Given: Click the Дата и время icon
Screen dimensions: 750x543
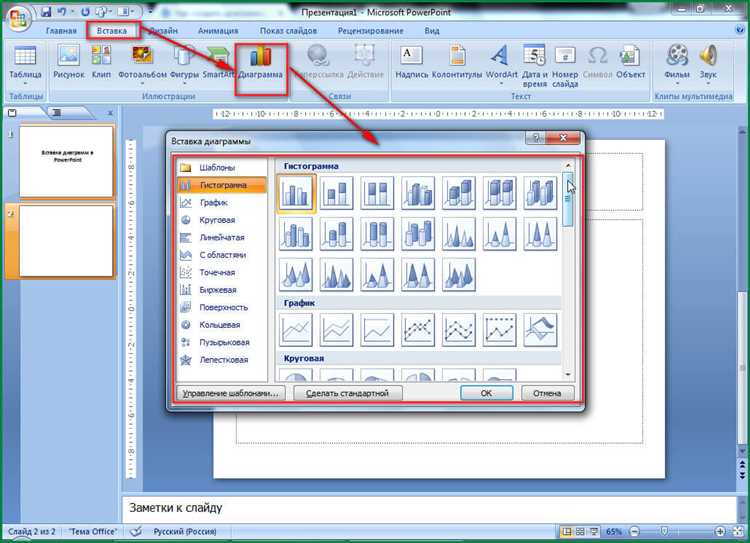Looking at the screenshot, I should 534,55.
